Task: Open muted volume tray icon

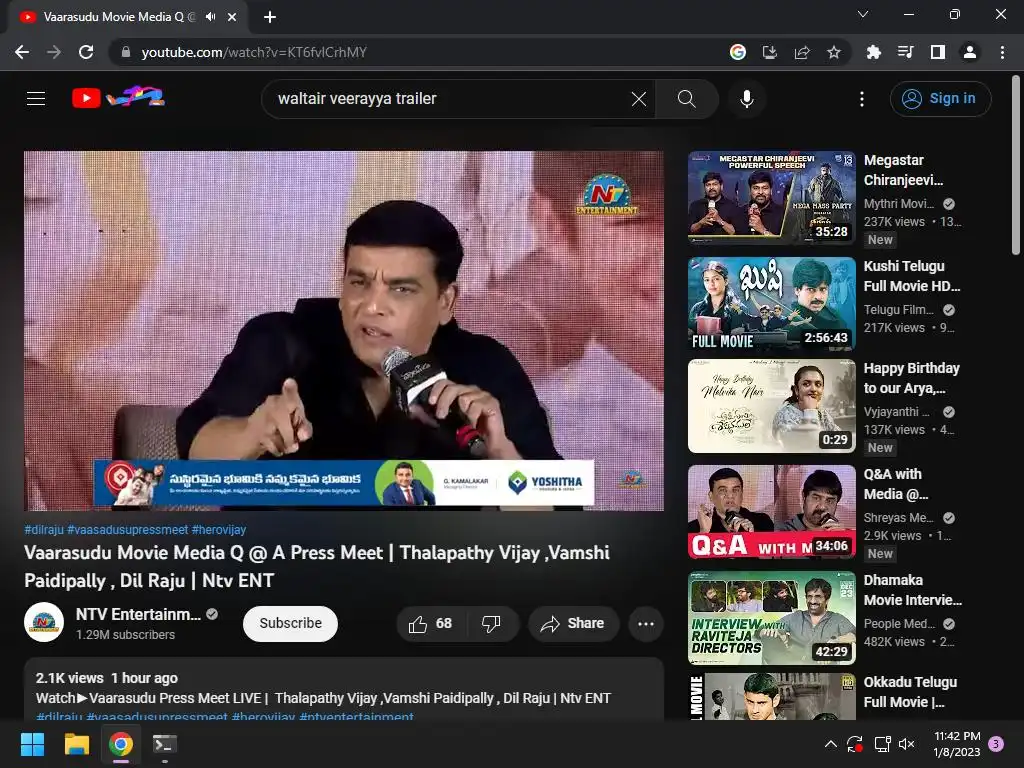Action: pos(906,744)
